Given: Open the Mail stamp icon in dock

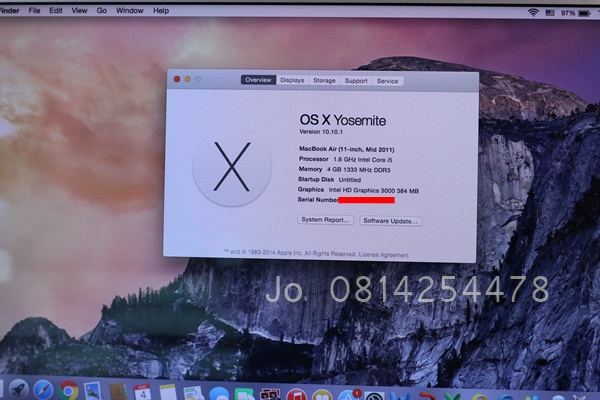Looking at the screenshot, I should pyautogui.click(x=93, y=391).
